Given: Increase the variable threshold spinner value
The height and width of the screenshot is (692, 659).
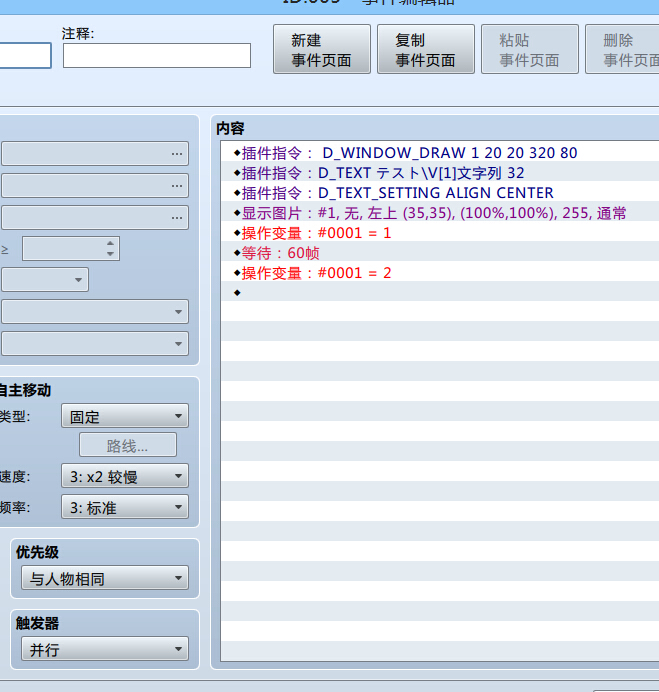Looking at the screenshot, I should click(110, 243).
